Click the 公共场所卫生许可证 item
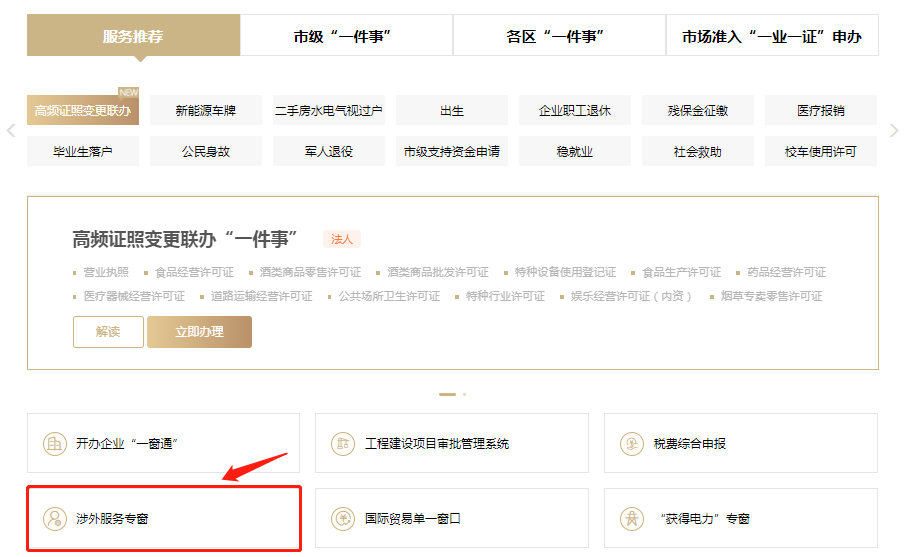This screenshot has width=905, height=557. (x=390, y=296)
